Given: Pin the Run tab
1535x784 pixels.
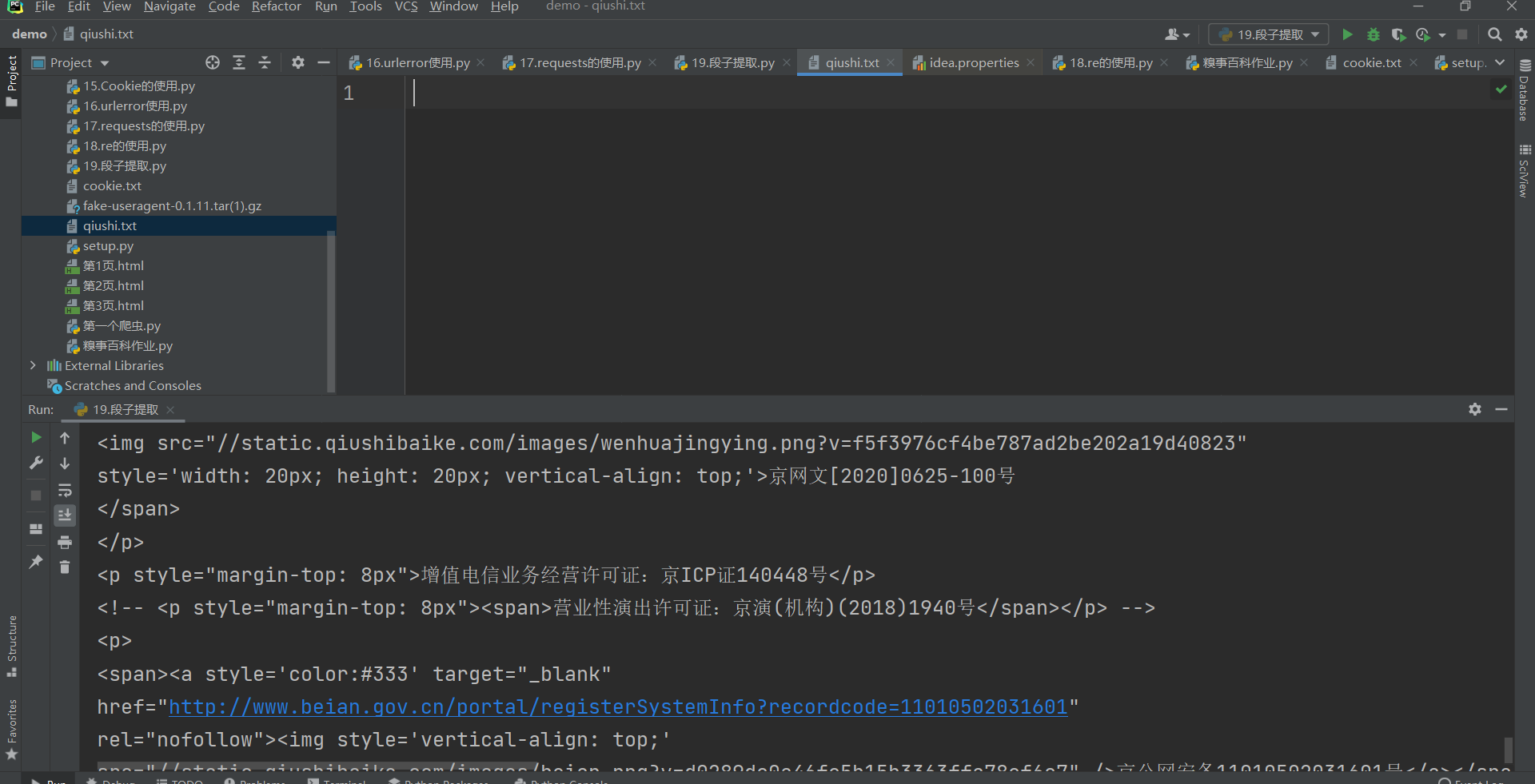Looking at the screenshot, I should pos(36,562).
